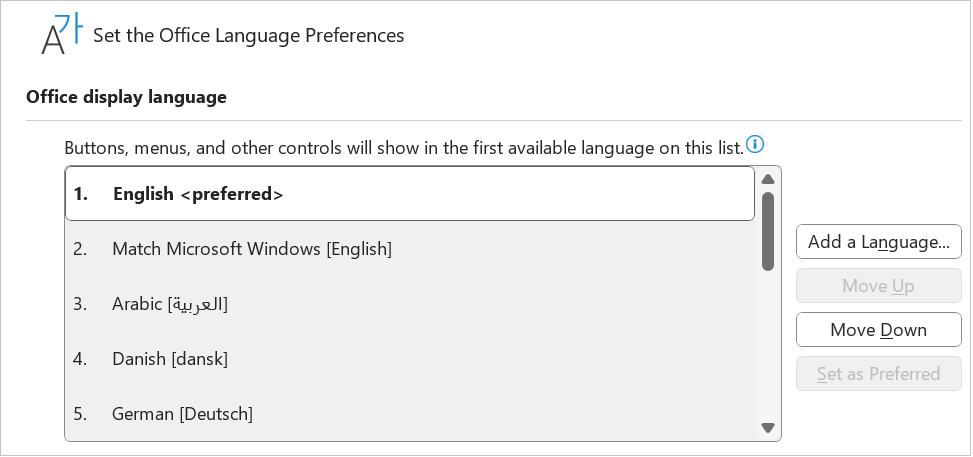973x457 pixels.
Task: Click the Office display language heading
Action: 126,97
